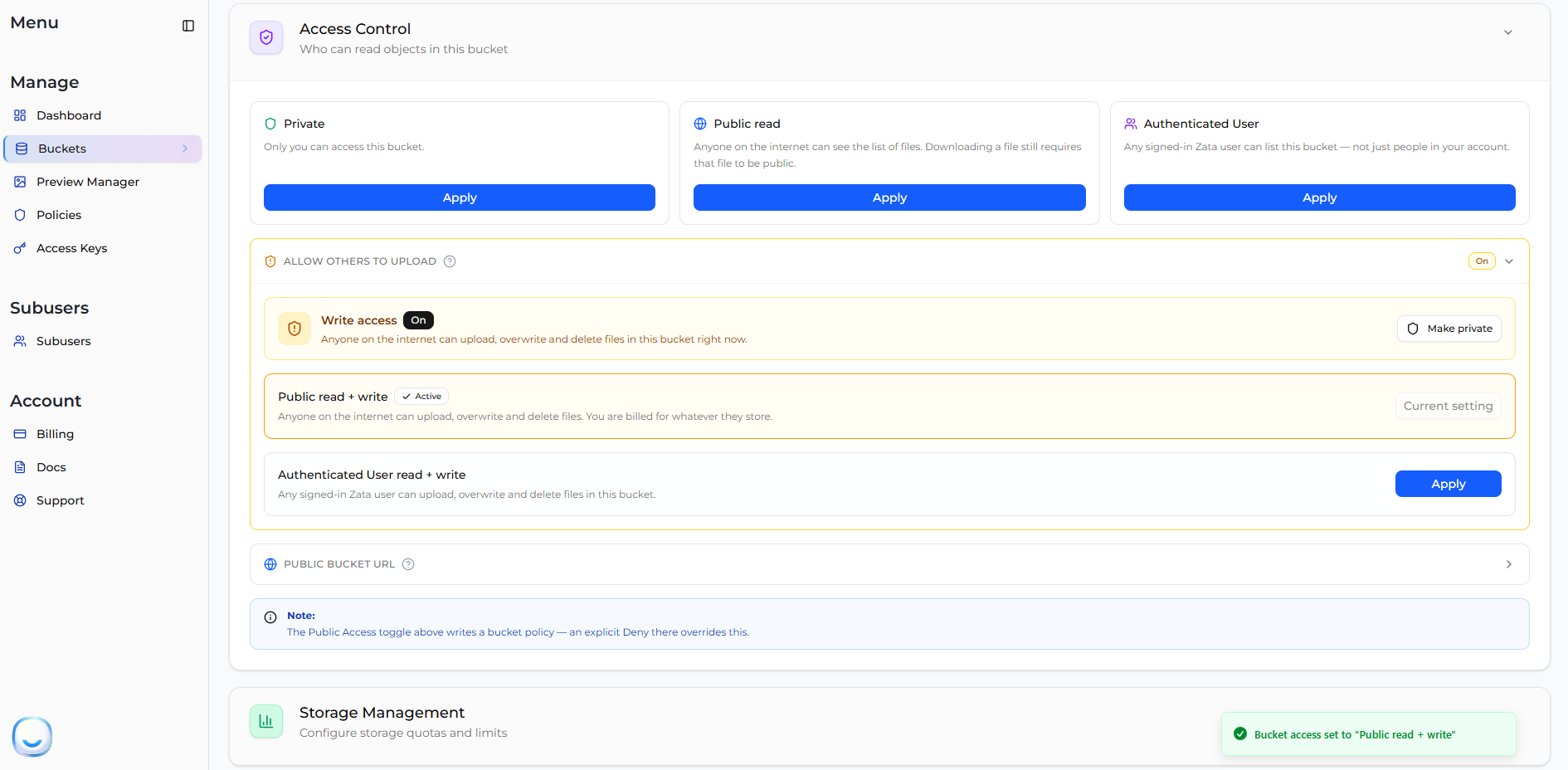Click the black On badge next to Write access
This screenshot has height=770, width=1568.
click(x=418, y=320)
